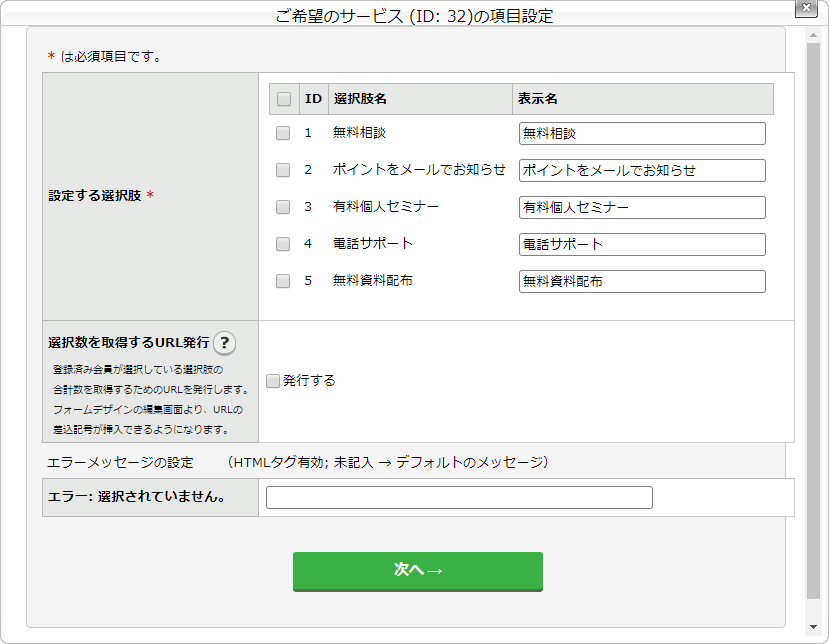Toggle the select-all checkbox in the table header
This screenshot has width=829, height=644.
pyautogui.click(x=284, y=99)
